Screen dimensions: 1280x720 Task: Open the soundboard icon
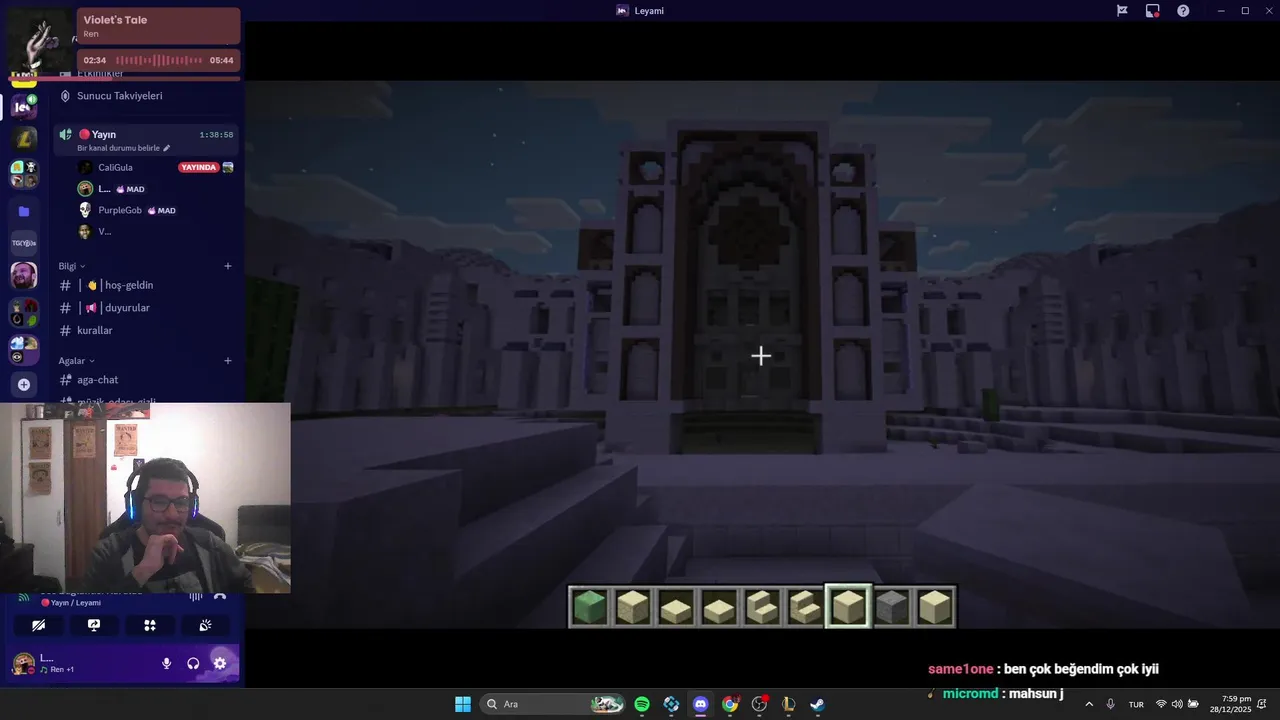point(205,625)
